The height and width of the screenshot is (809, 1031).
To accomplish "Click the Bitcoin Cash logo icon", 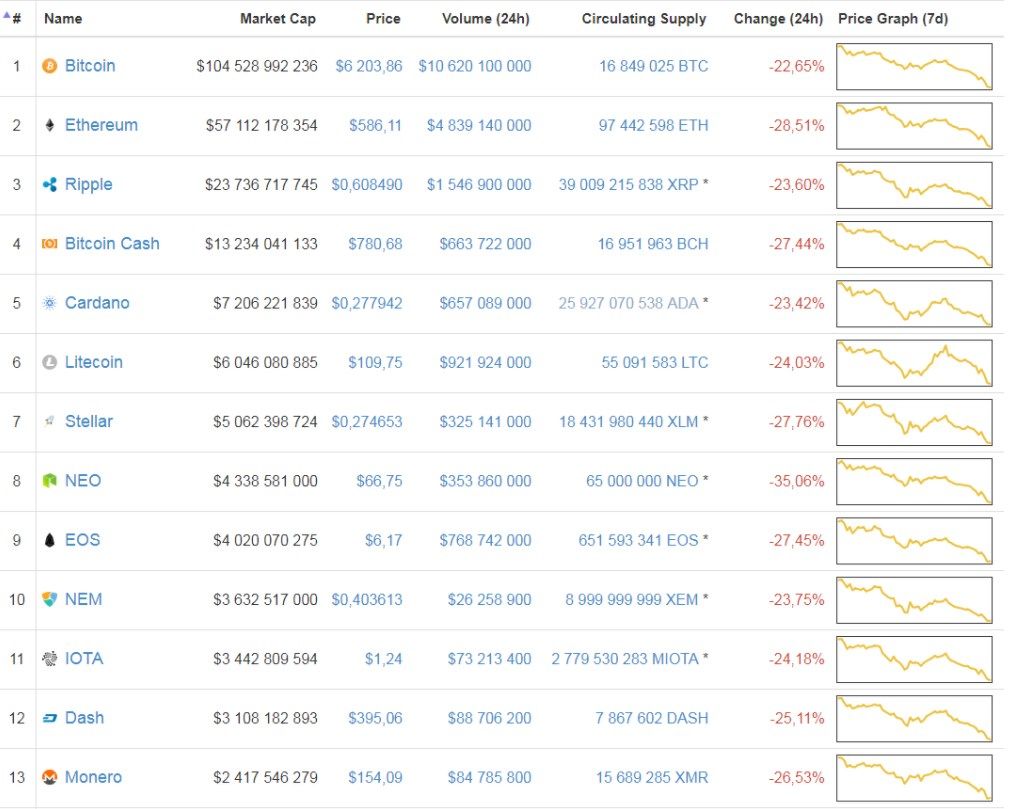I will [x=49, y=243].
